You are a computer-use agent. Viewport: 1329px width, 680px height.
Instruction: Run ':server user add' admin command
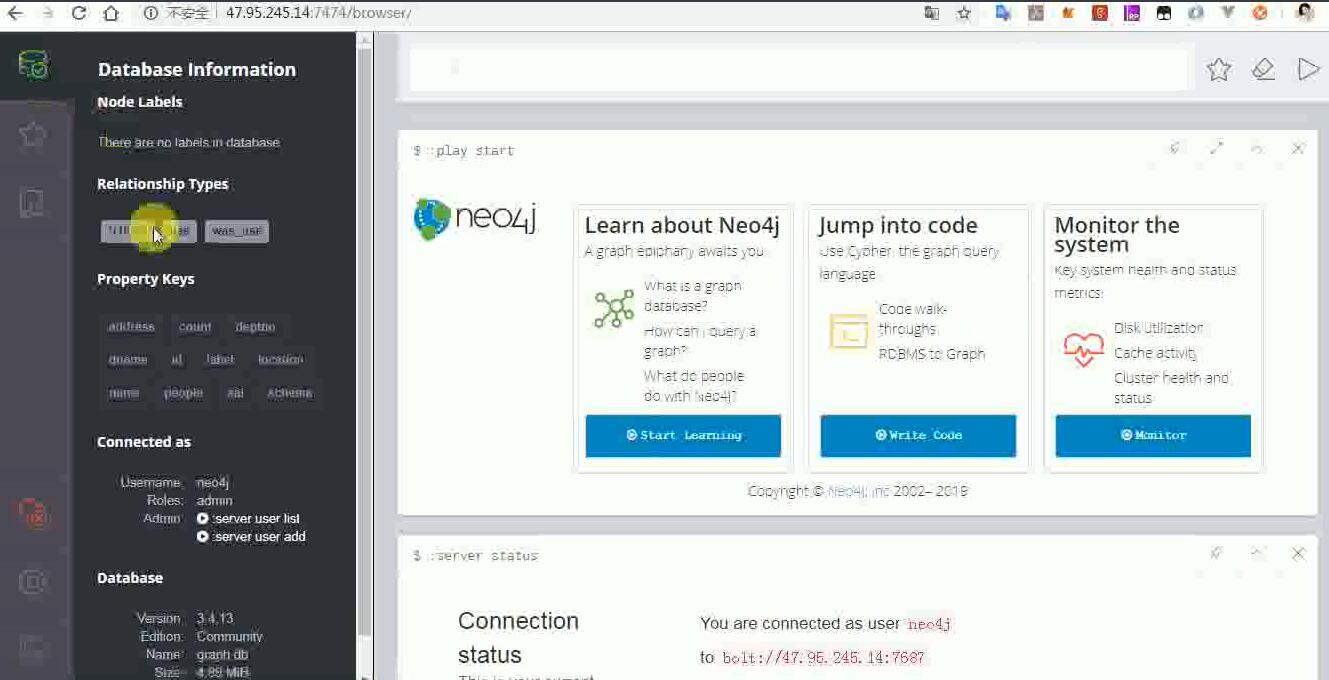point(251,537)
